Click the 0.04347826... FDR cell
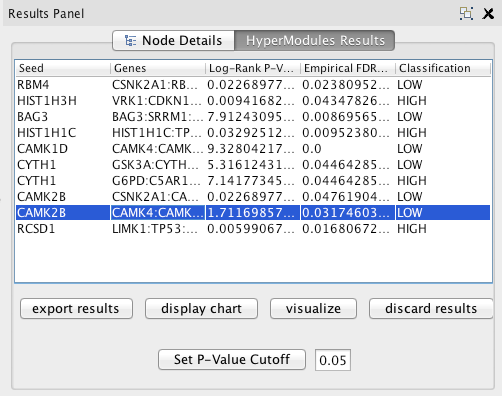 pos(348,101)
